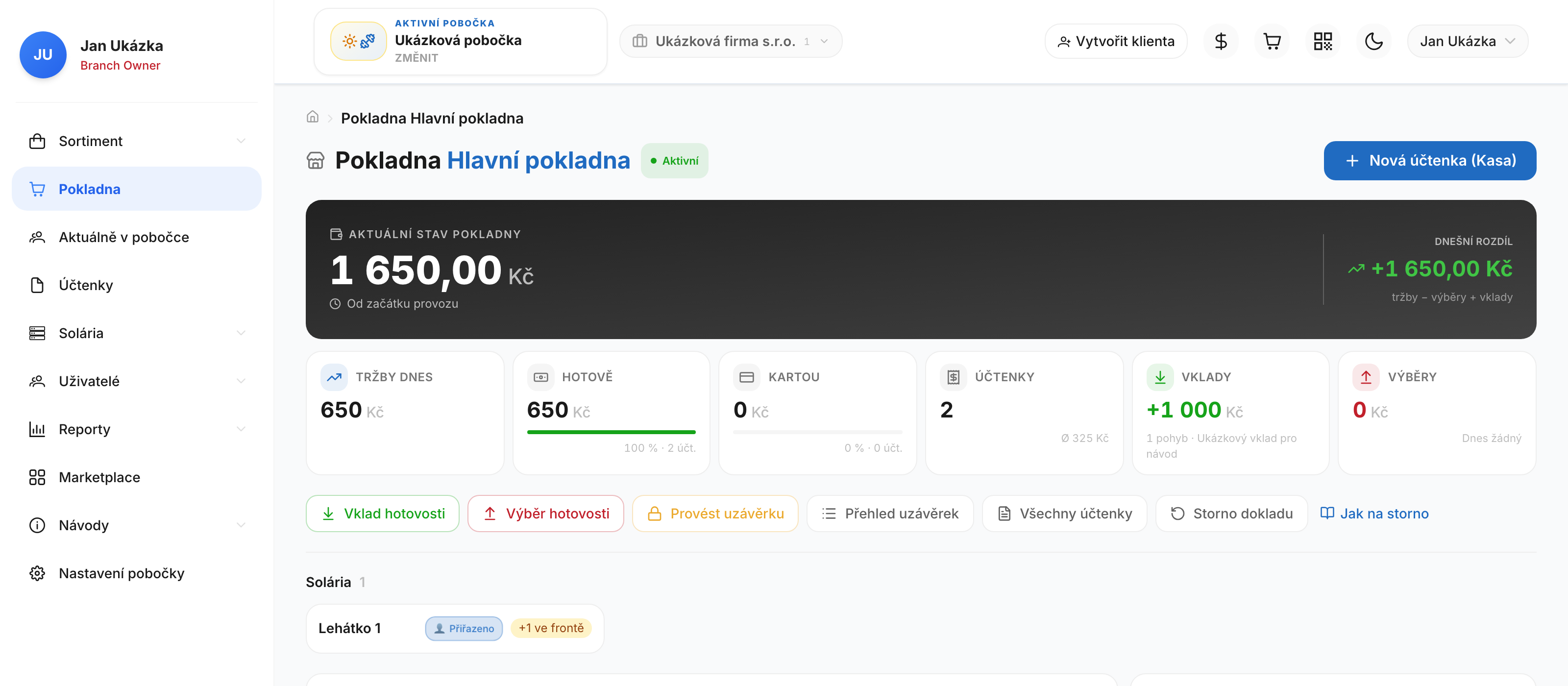
Task: Open Účtenky in the sidebar
Action: point(136,286)
